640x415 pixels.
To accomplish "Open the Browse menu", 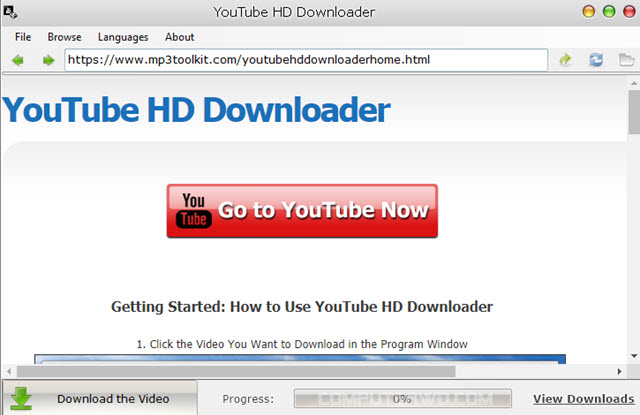I will [x=64, y=37].
